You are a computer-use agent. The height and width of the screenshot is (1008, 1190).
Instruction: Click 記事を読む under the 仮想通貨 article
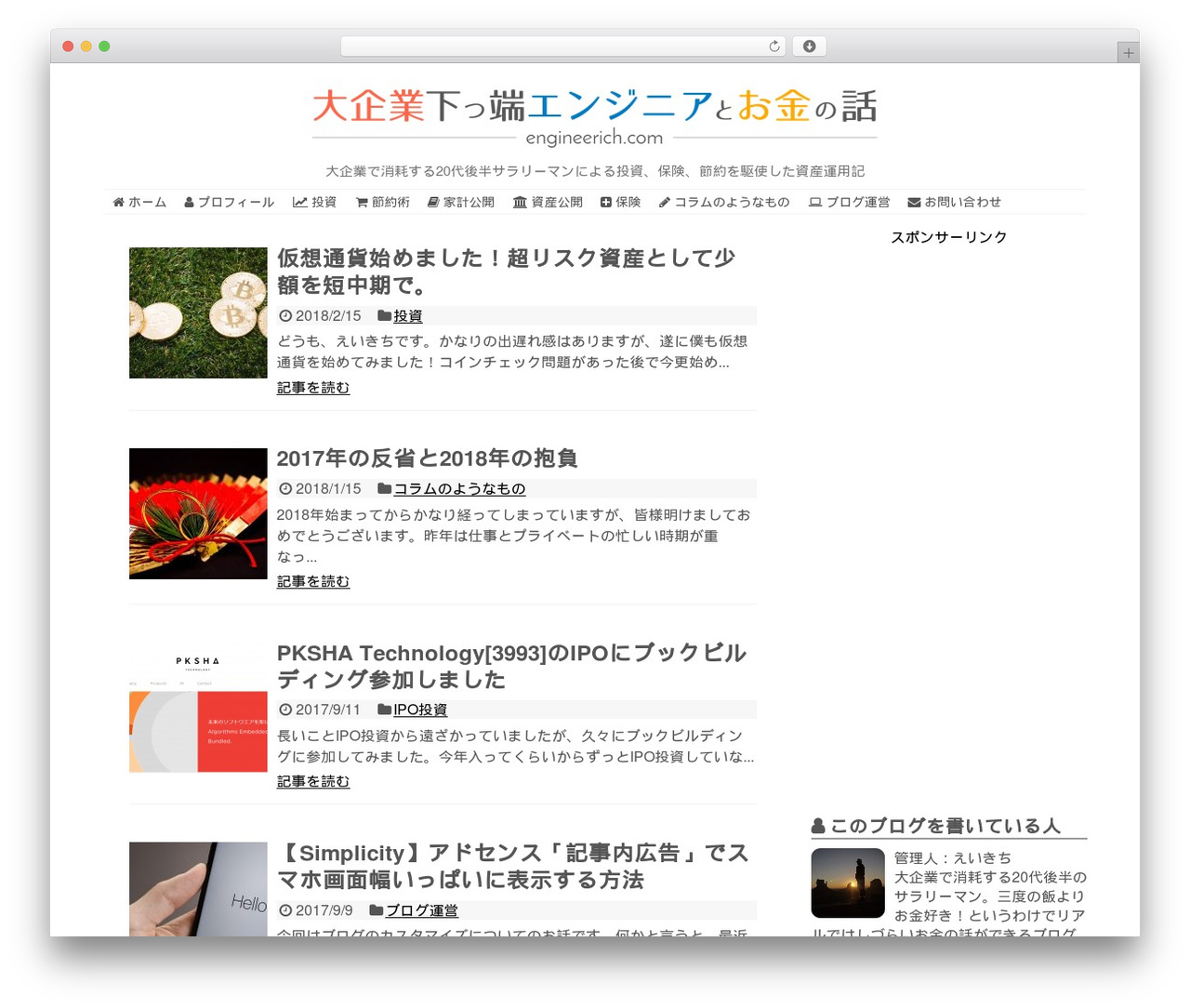point(313,388)
